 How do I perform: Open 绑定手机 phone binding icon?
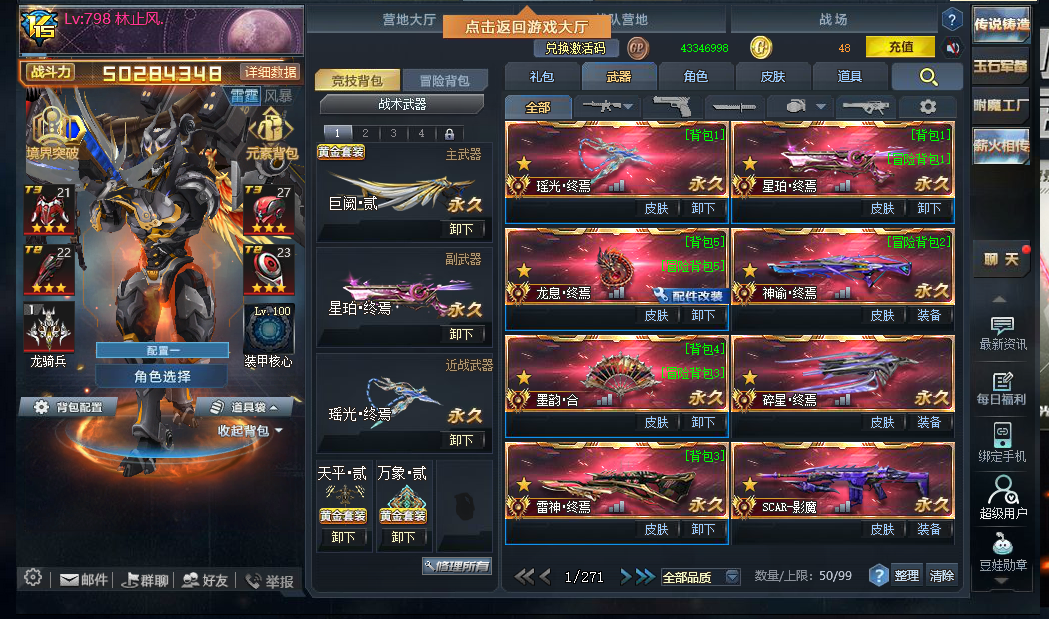coord(1002,442)
